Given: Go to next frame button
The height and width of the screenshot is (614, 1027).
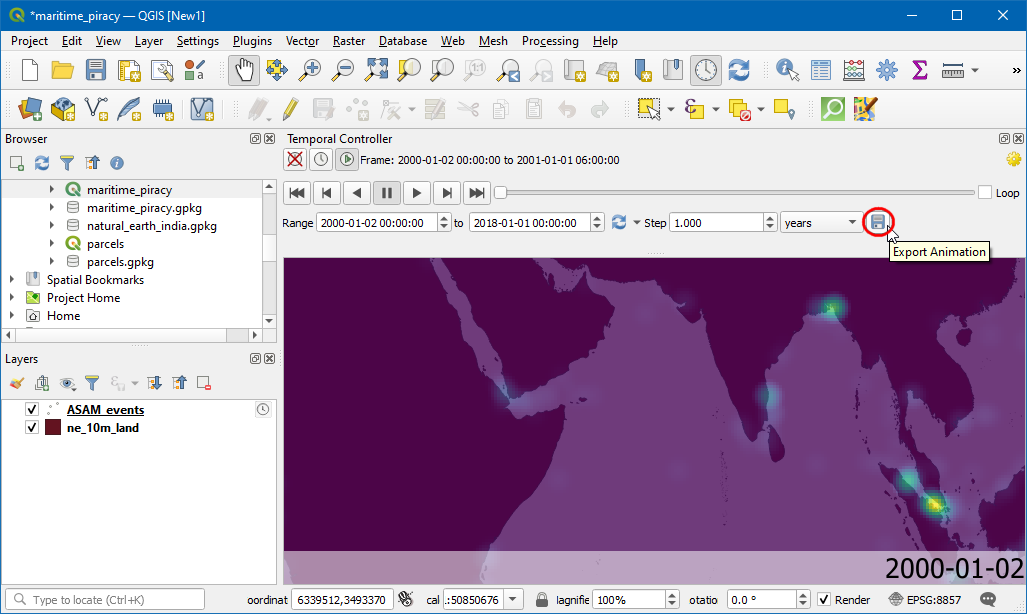Looking at the screenshot, I should [447, 193].
